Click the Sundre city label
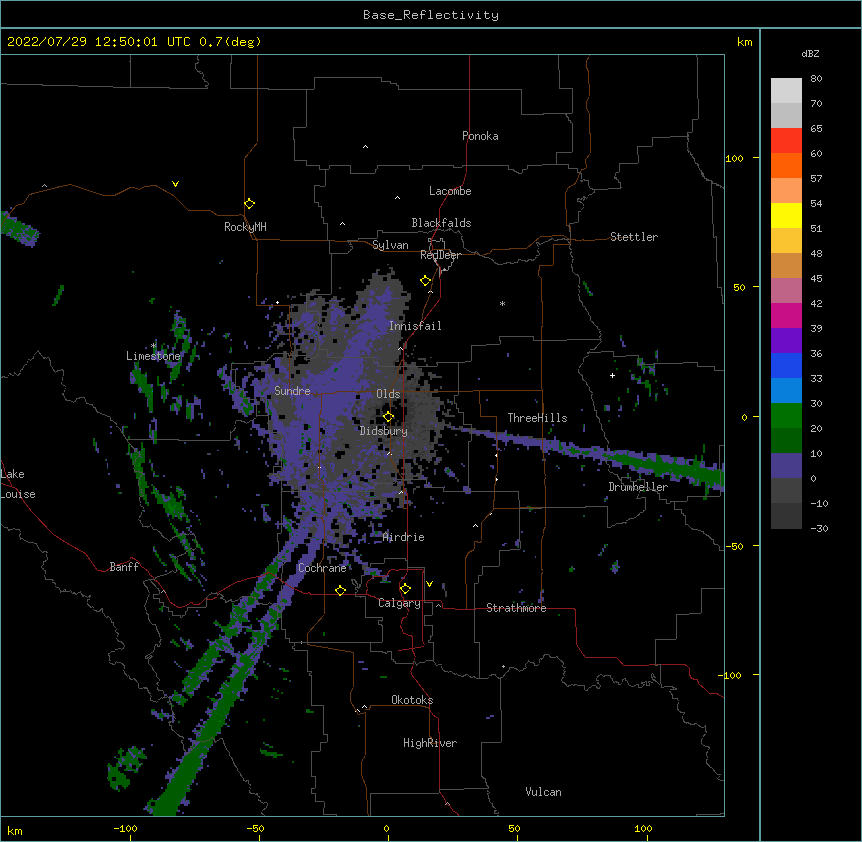 click(292, 391)
